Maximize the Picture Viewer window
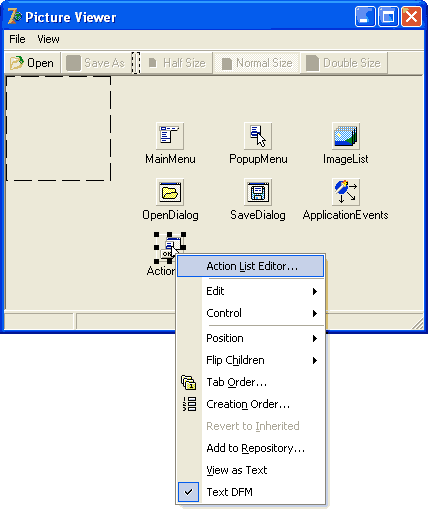 [388, 16]
